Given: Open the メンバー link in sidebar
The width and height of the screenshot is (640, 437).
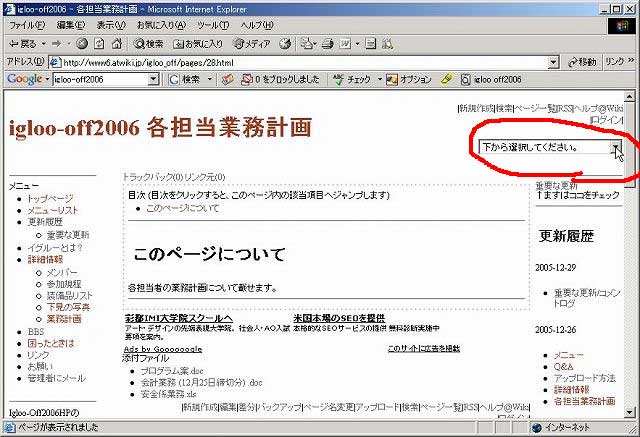Looking at the screenshot, I should [x=62, y=273].
